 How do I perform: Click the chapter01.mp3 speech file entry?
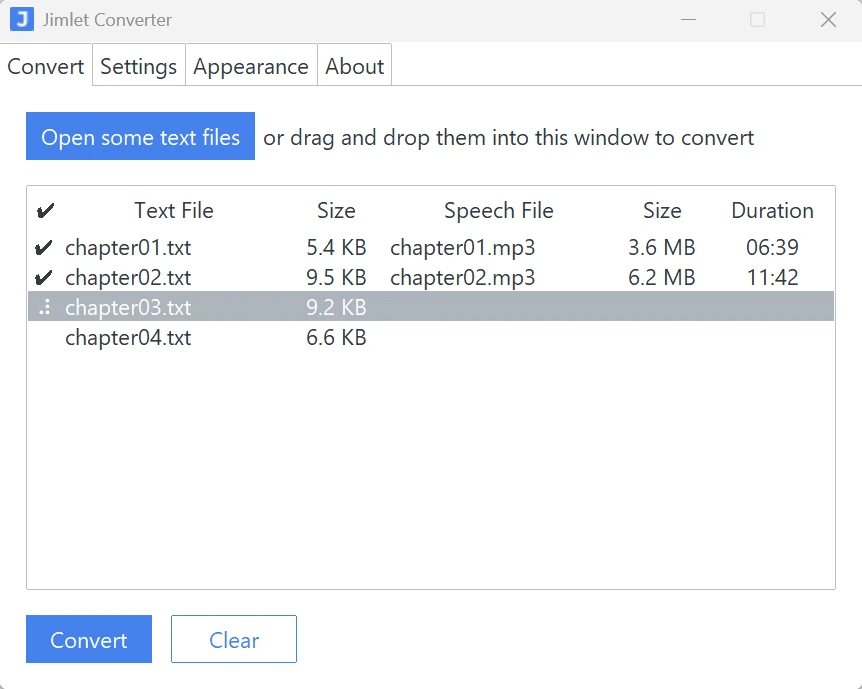[x=462, y=247]
